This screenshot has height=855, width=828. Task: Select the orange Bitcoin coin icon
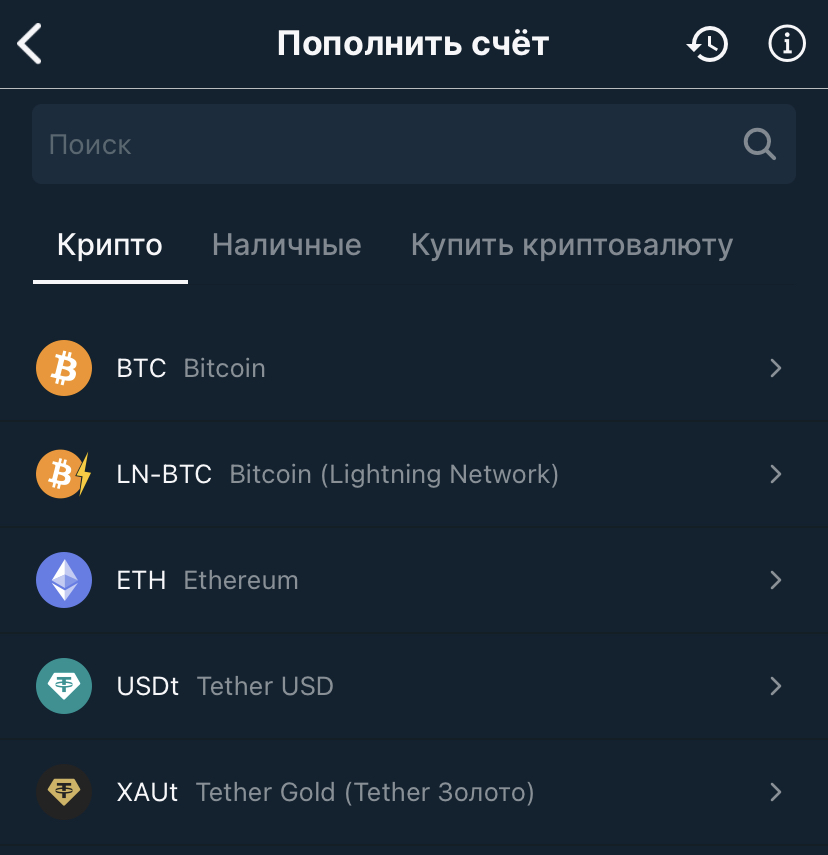pos(64,368)
